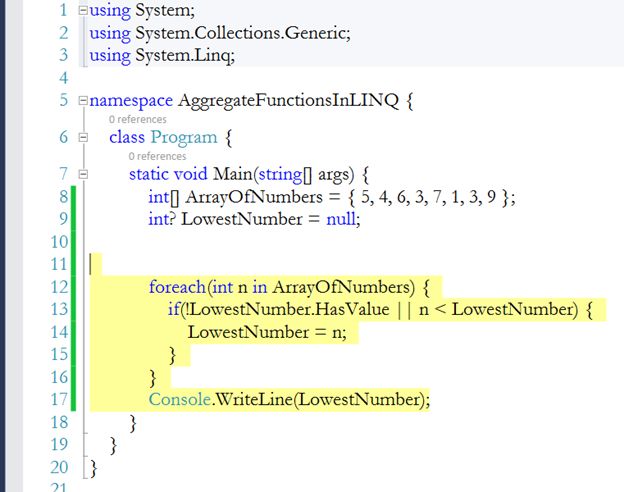Open the 0 references link above class Program
This screenshot has height=492, width=624.
click(x=138, y=119)
